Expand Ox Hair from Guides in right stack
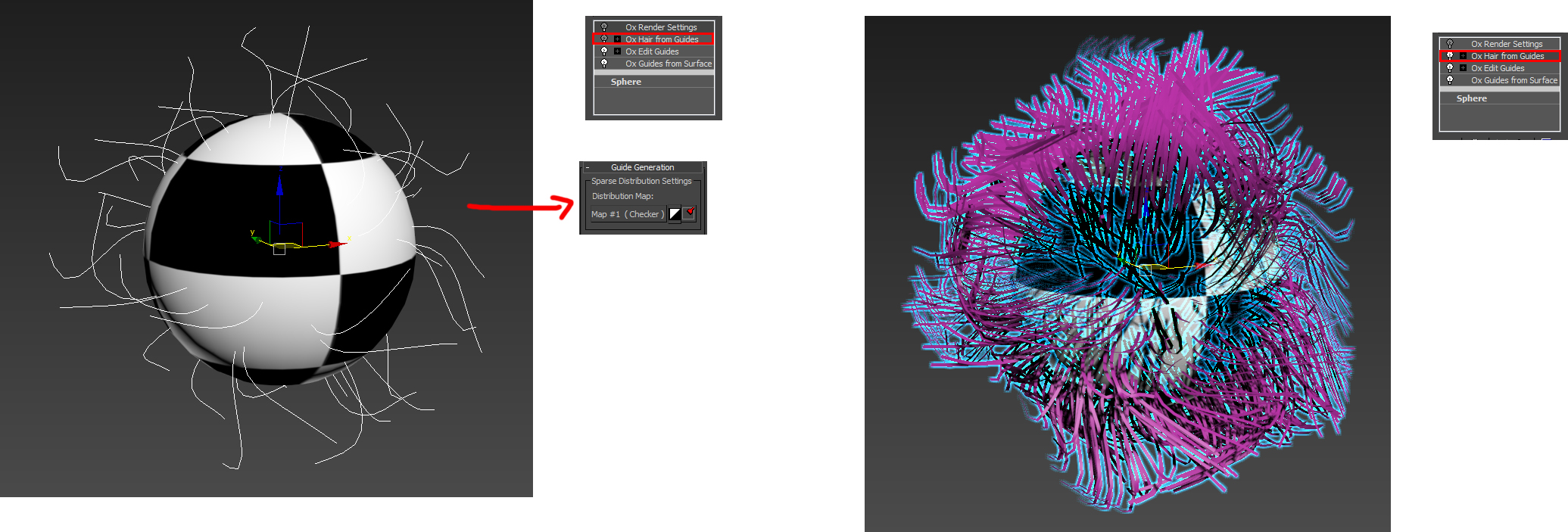This screenshot has width=1568, height=532. point(1463,56)
